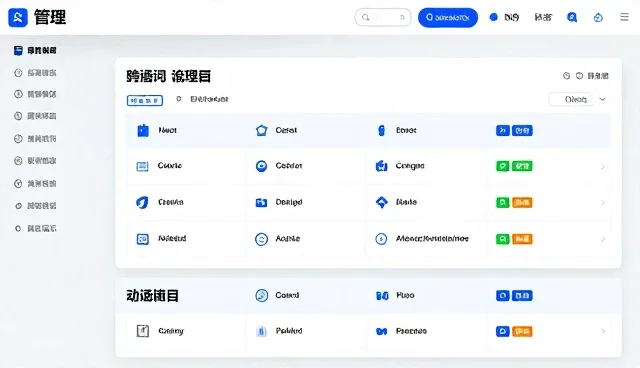640x368 pixels.
Task: Click the orange label badge in Ndedtd row
Action: (522, 239)
